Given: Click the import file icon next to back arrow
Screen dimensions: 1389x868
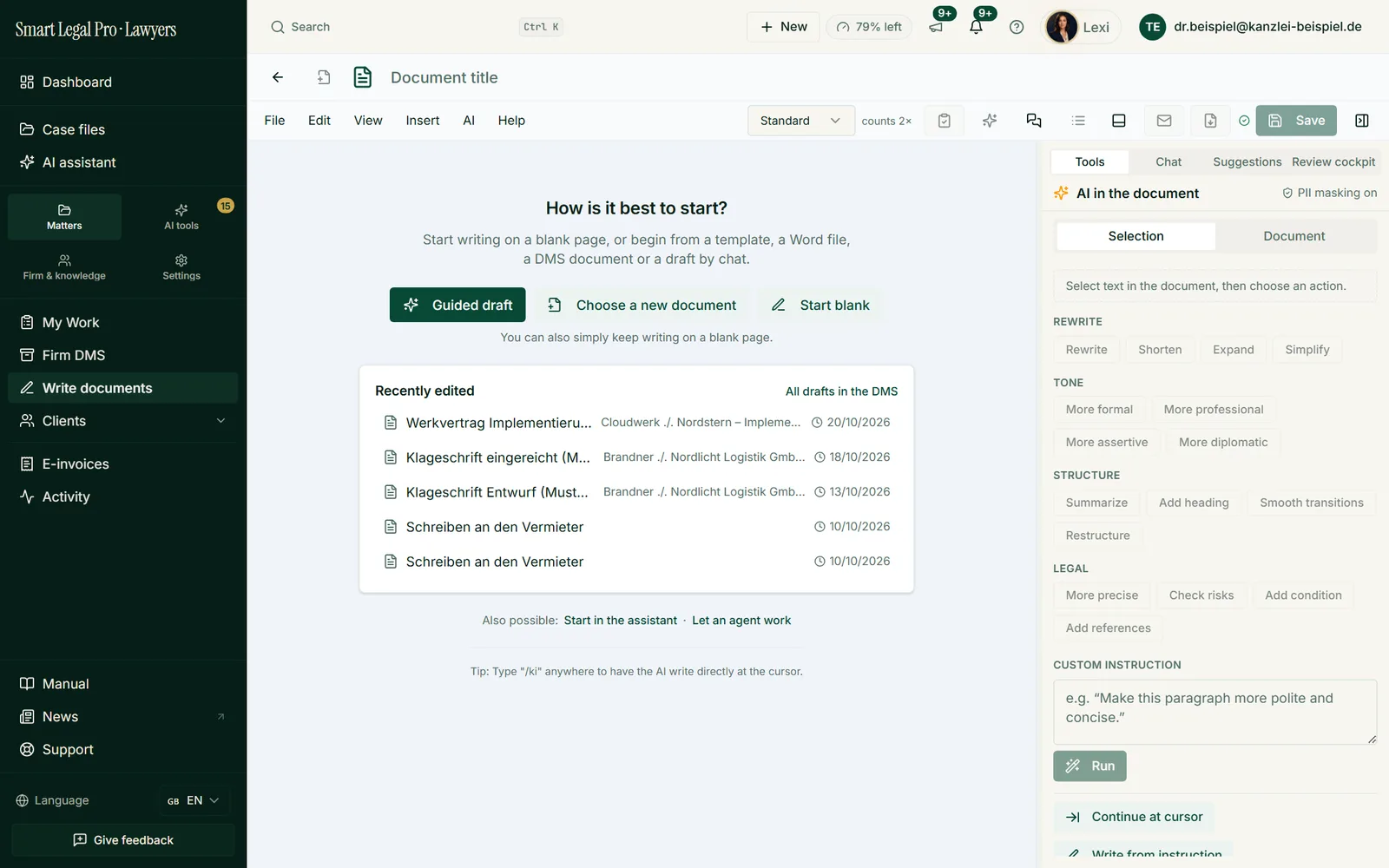Looking at the screenshot, I should pyautogui.click(x=324, y=77).
